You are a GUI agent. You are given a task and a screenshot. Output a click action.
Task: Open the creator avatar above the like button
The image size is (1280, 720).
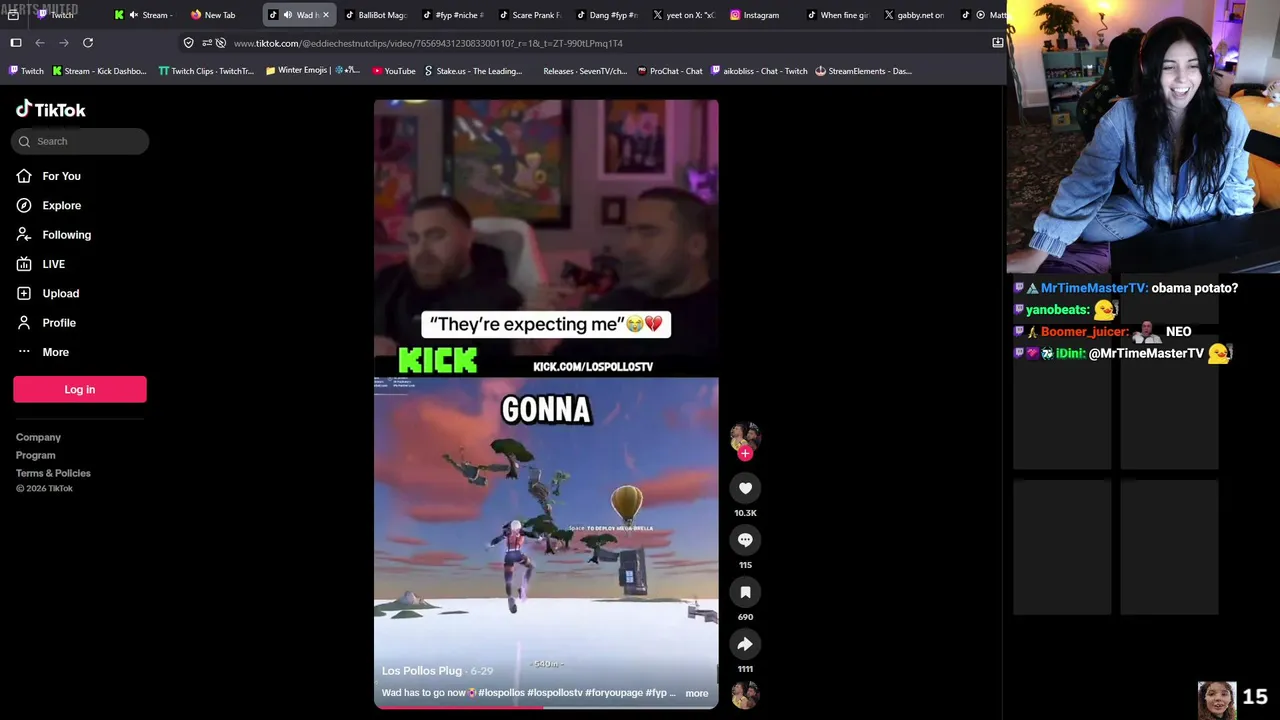[x=745, y=436]
